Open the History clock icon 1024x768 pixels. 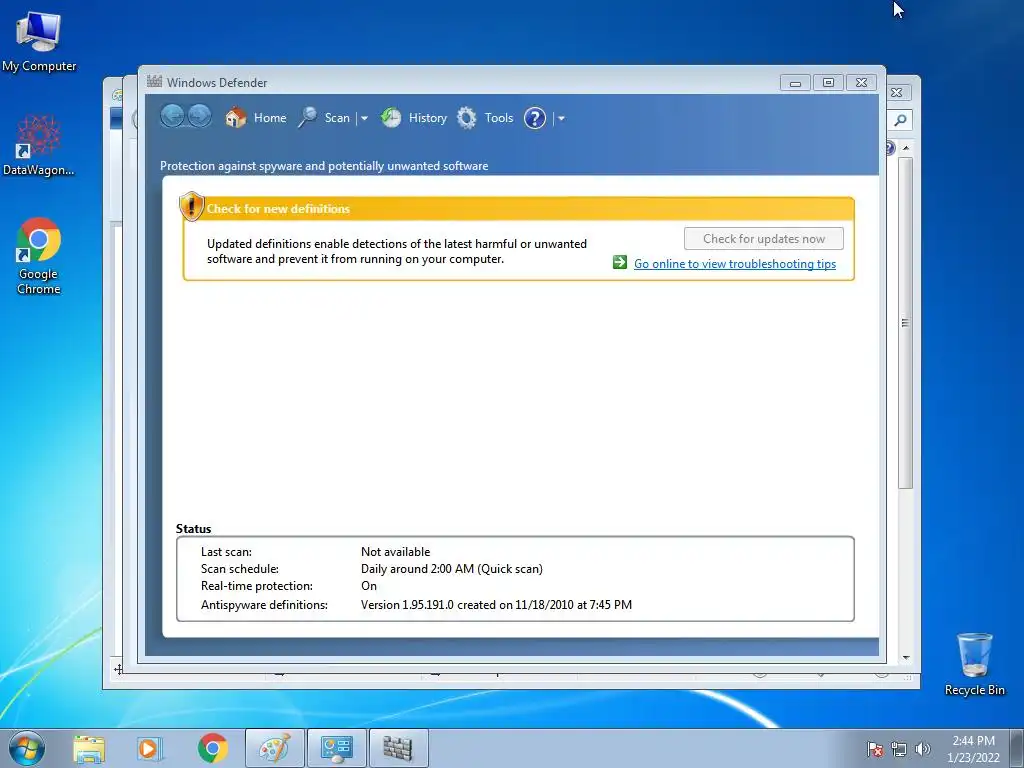pos(391,118)
